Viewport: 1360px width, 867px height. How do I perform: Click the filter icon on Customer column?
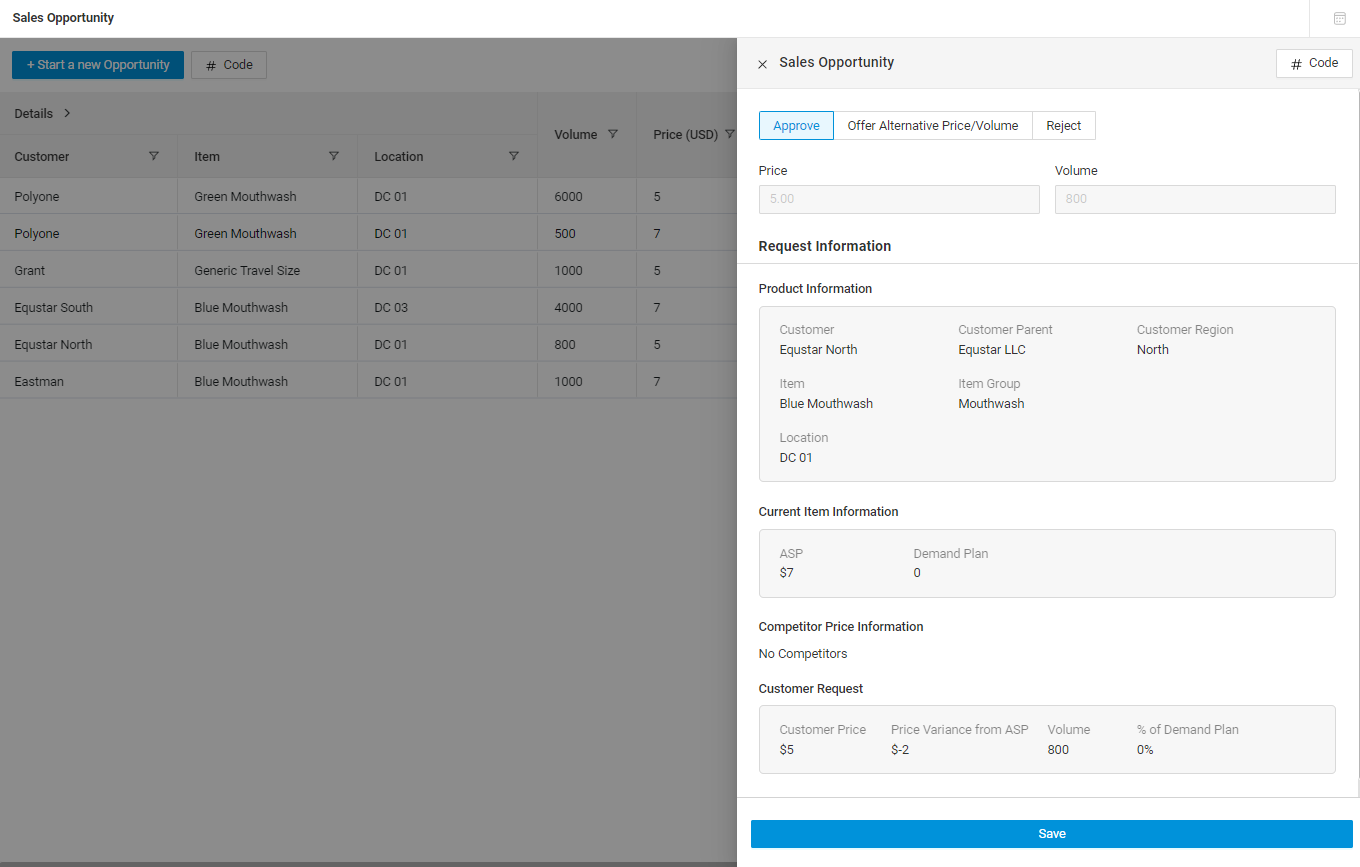(154, 156)
